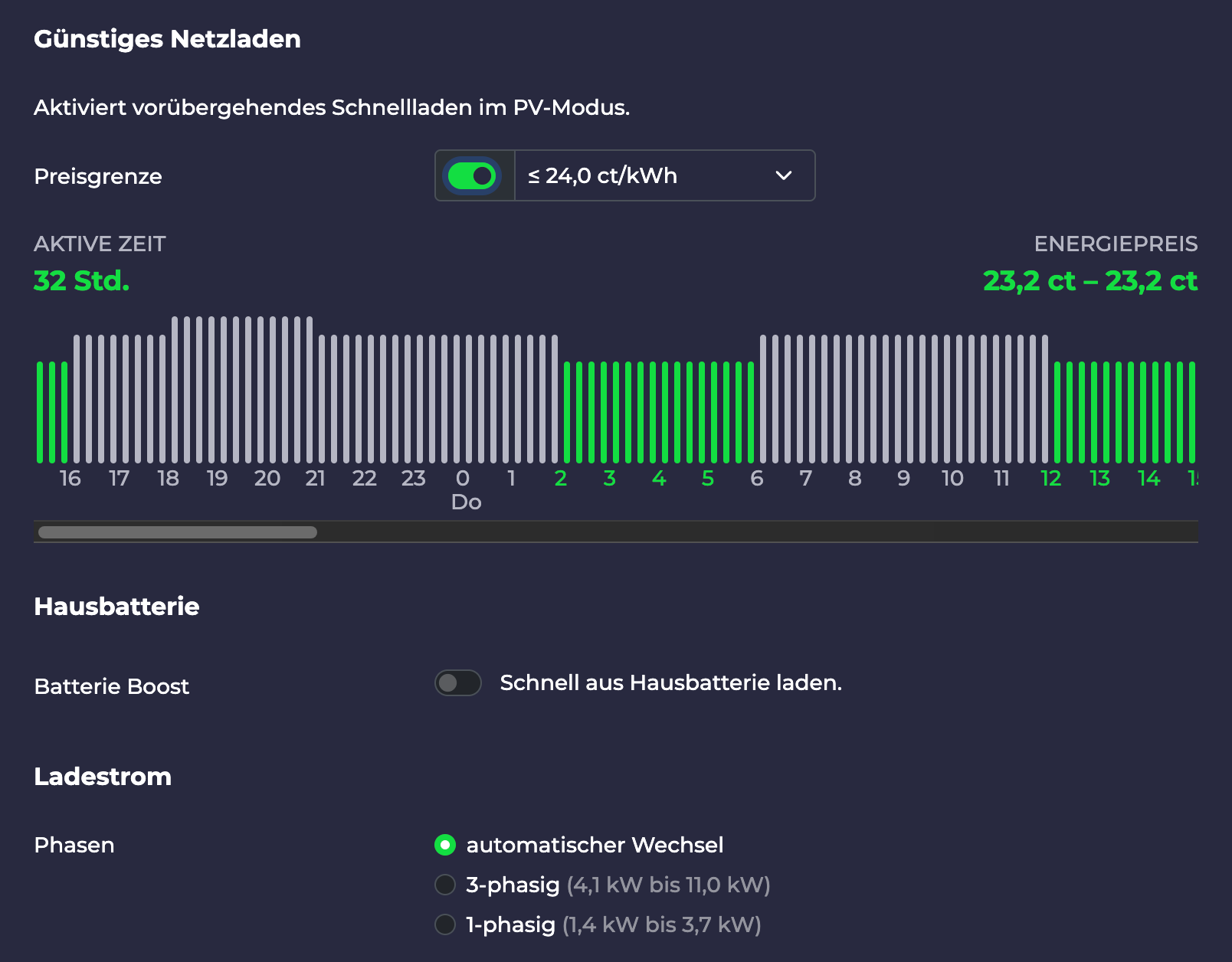Viewport: 1232px width, 962px height.
Task: Select the green bar above hour 12
Action: 1057,412
